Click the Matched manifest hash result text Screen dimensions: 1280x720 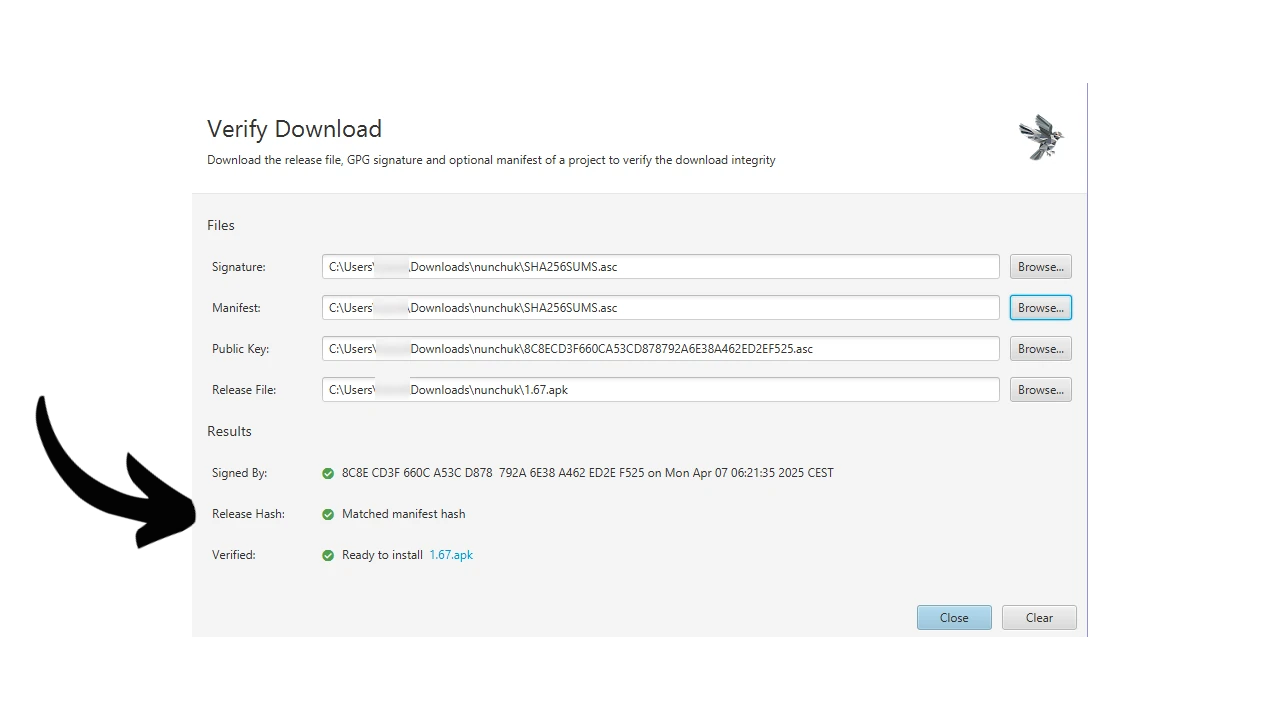coord(403,514)
